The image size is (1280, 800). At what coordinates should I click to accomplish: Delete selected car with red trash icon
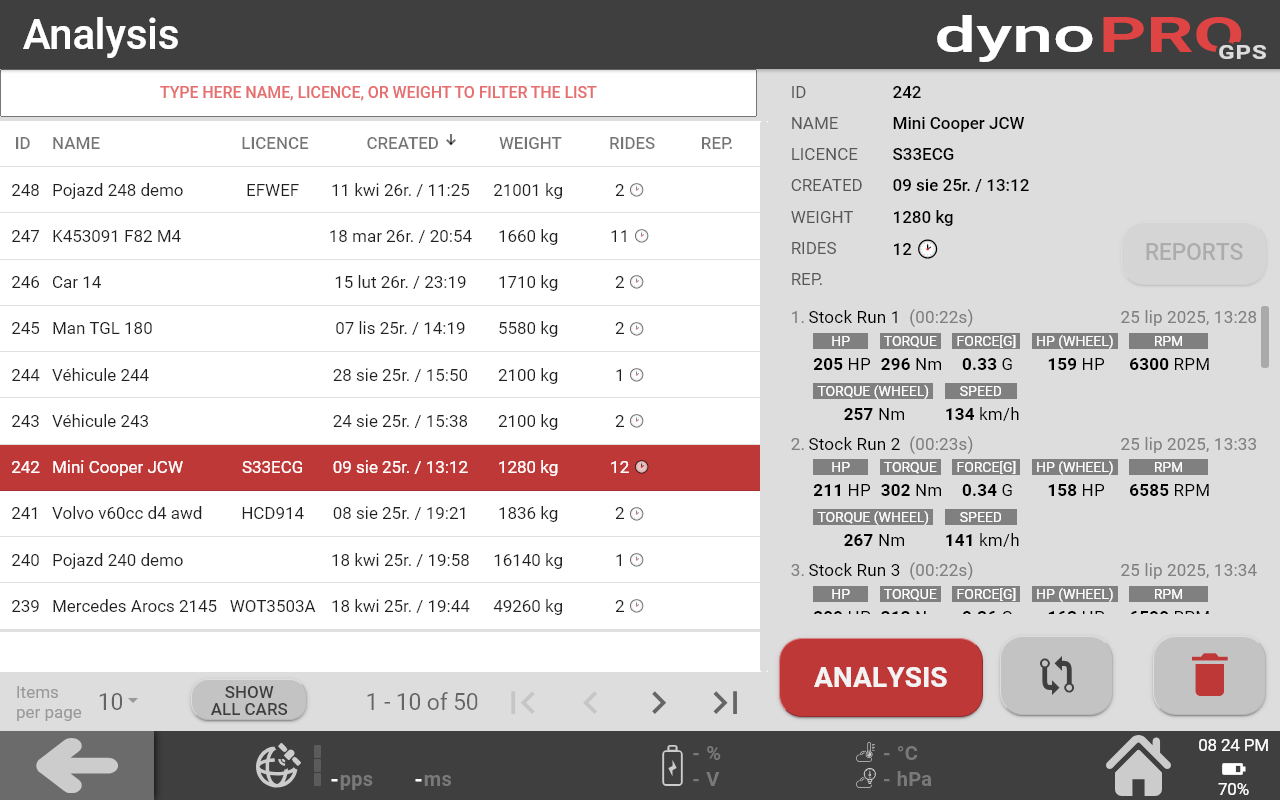pyautogui.click(x=1209, y=676)
